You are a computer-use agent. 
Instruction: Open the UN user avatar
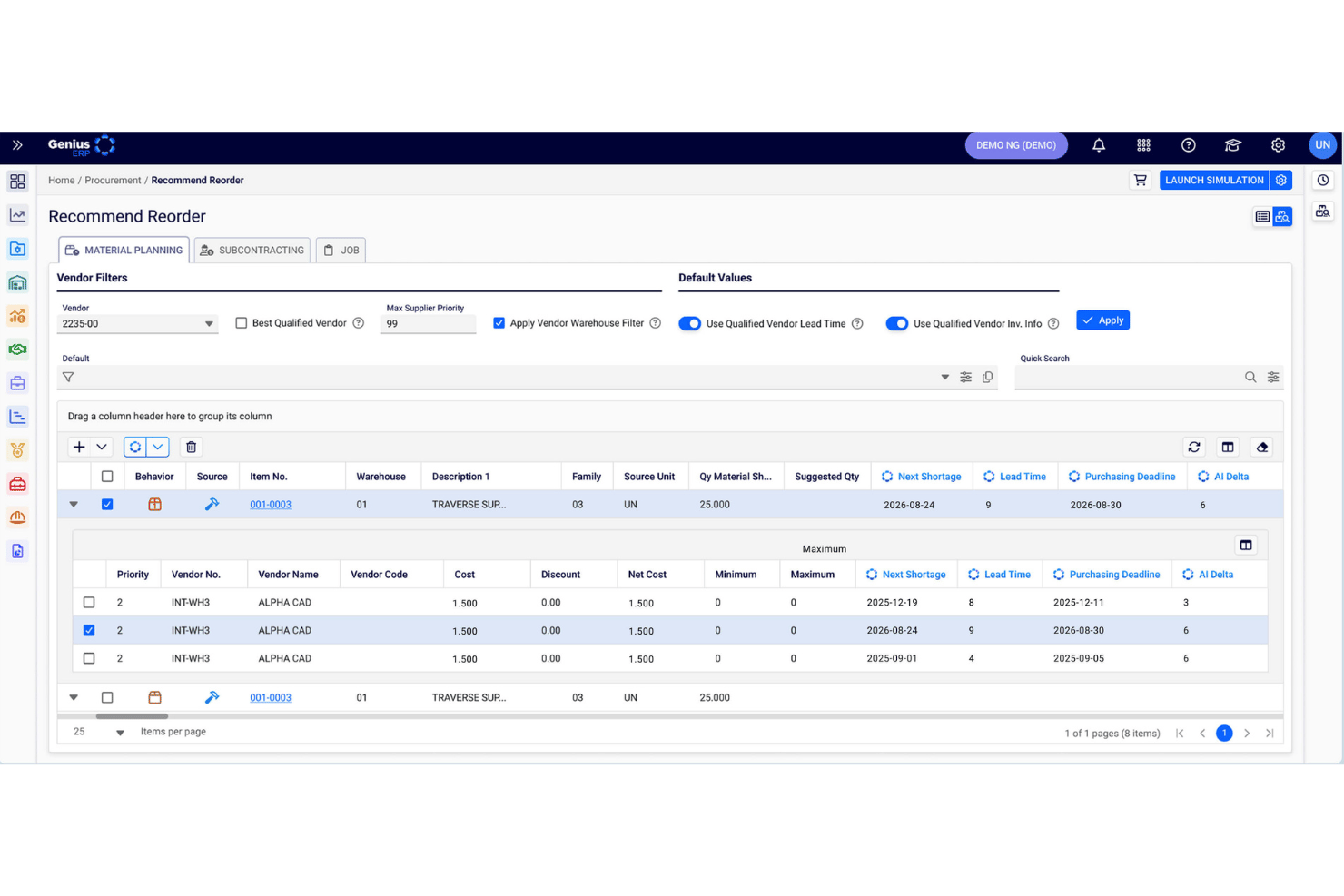pos(1322,145)
